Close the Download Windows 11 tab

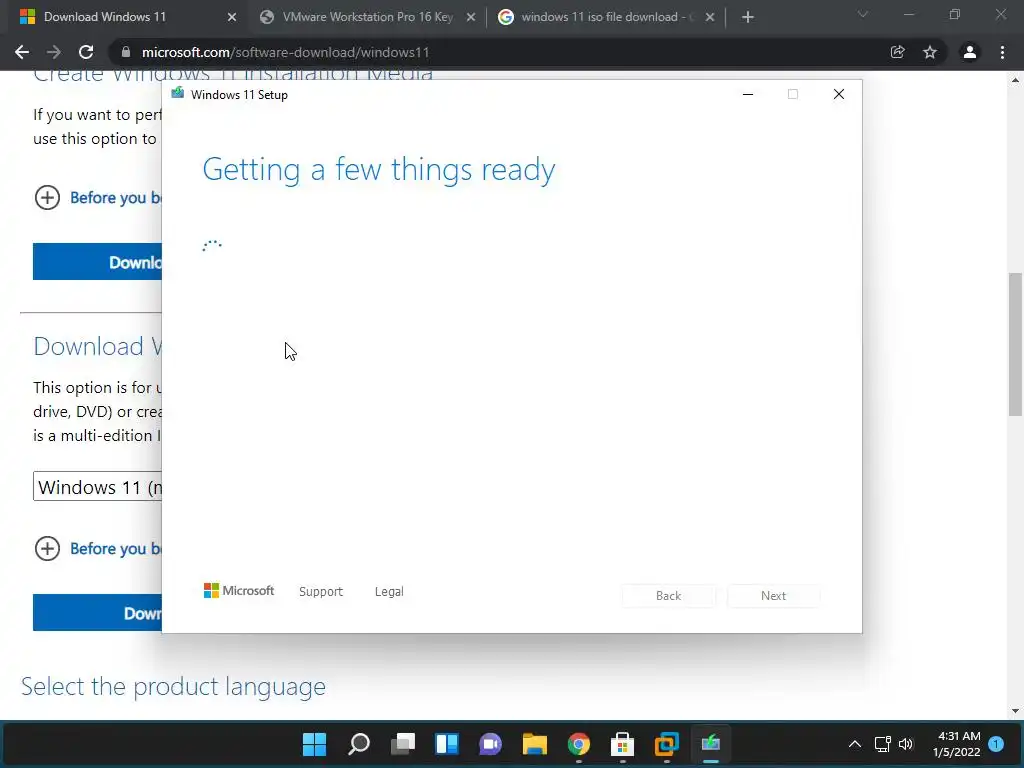[232, 17]
